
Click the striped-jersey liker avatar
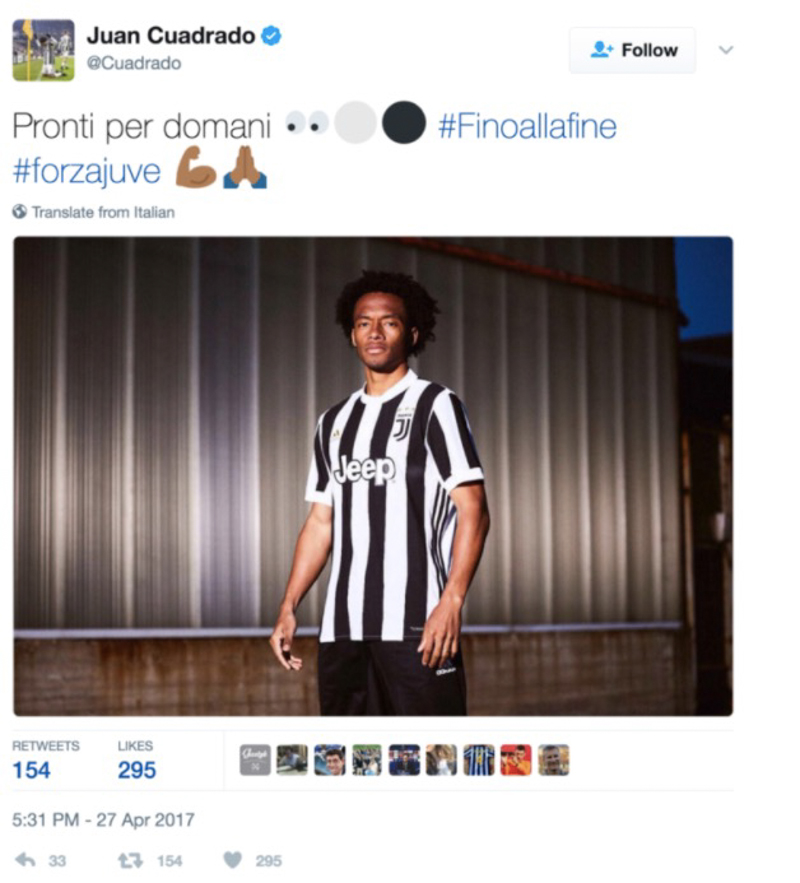tap(479, 760)
